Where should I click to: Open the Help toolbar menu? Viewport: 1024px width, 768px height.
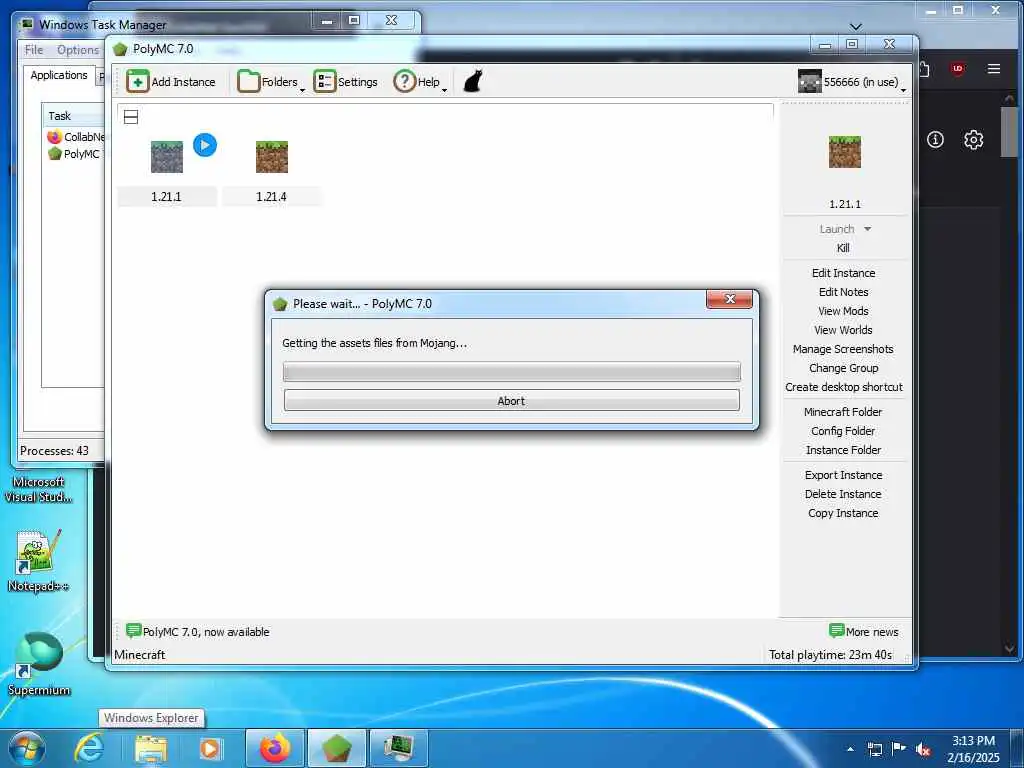[x=417, y=82]
